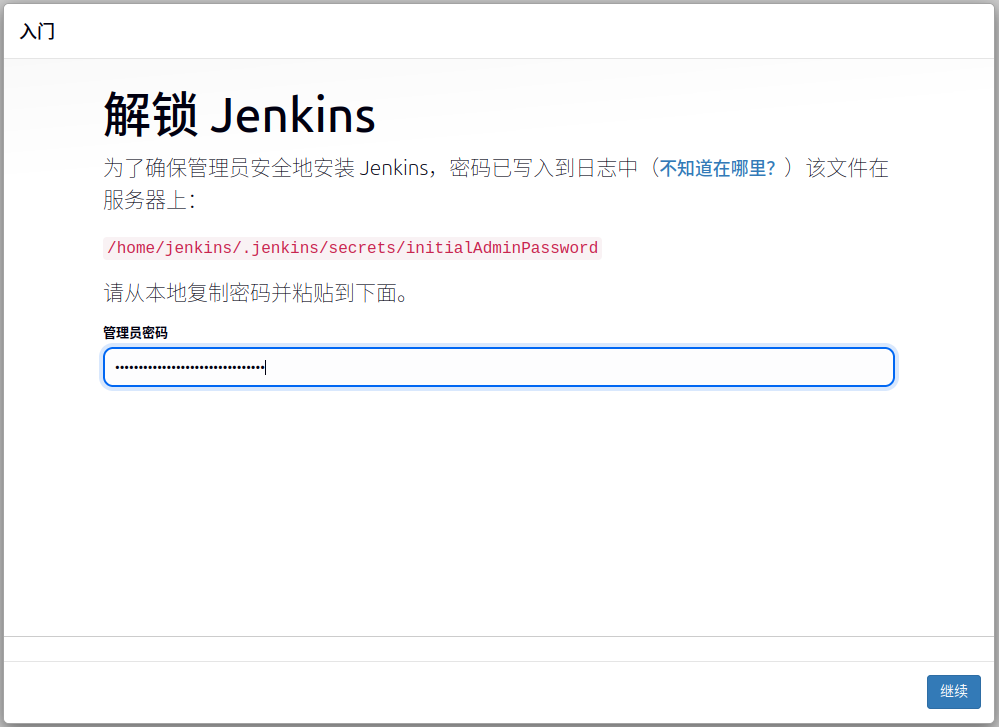Image resolution: width=999 pixels, height=727 pixels.
Task: Click the 入门 title in the header
Action: (38, 31)
